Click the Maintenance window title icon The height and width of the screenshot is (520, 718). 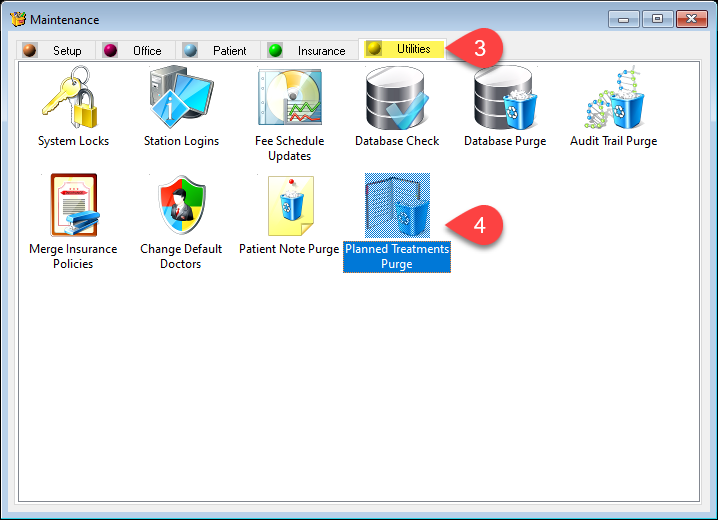(18, 19)
